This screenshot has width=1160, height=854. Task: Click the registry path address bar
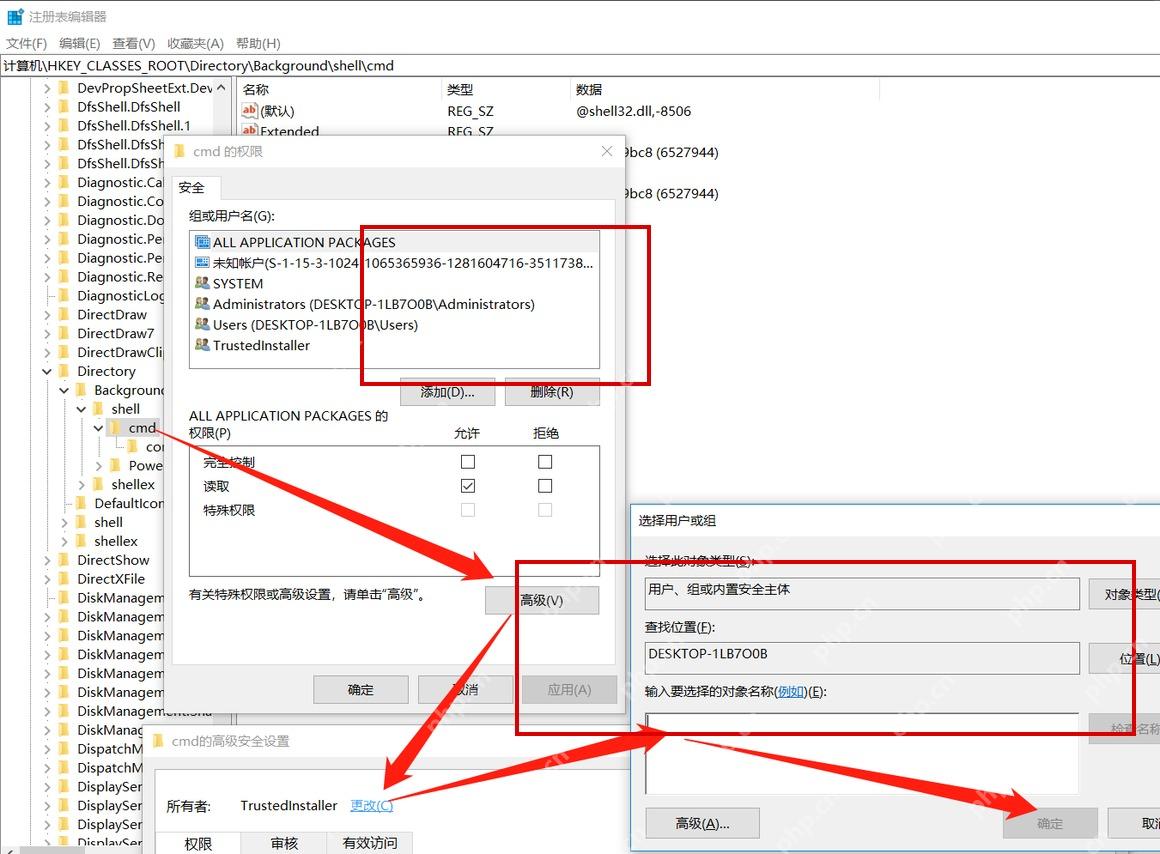(x=580, y=65)
